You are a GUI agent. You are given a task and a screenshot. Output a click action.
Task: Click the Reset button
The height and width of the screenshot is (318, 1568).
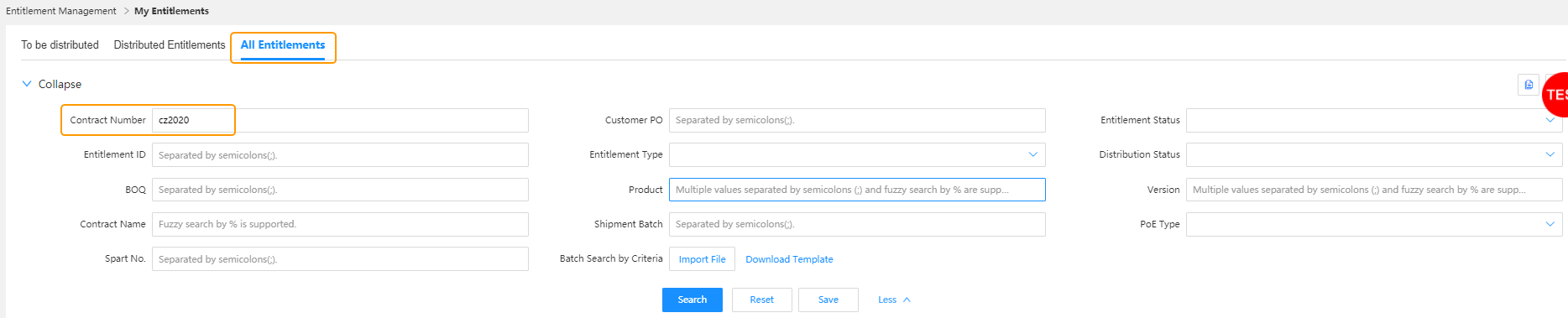pos(762,300)
